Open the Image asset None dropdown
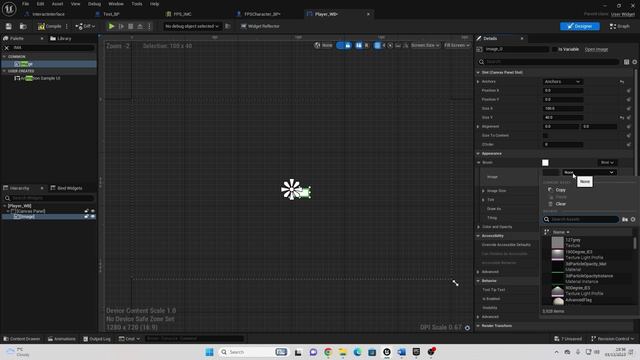Viewport: 640px width, 360px height. coord(589,172)
